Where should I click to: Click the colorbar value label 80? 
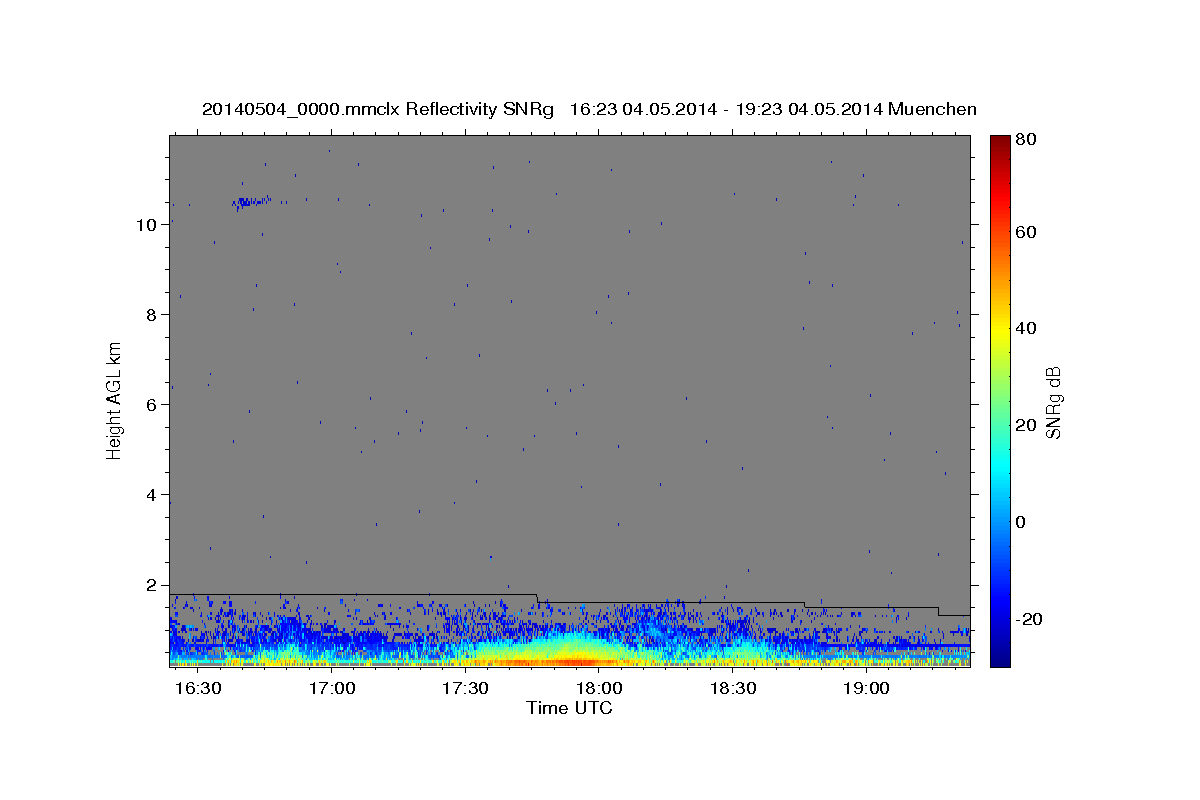pos(1026,140)
